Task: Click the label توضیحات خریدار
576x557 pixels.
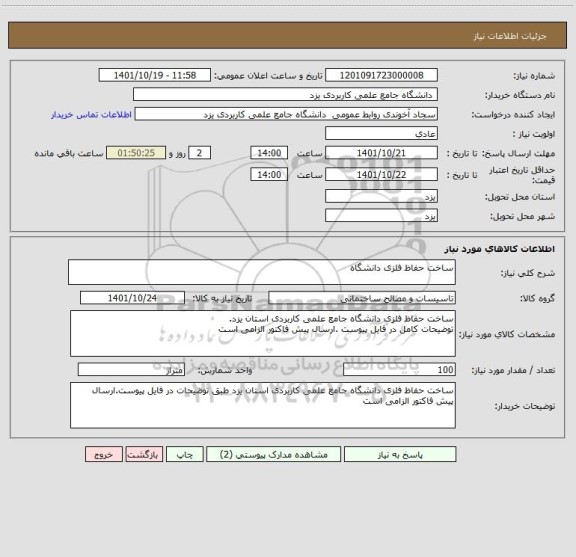Action: 525,406
